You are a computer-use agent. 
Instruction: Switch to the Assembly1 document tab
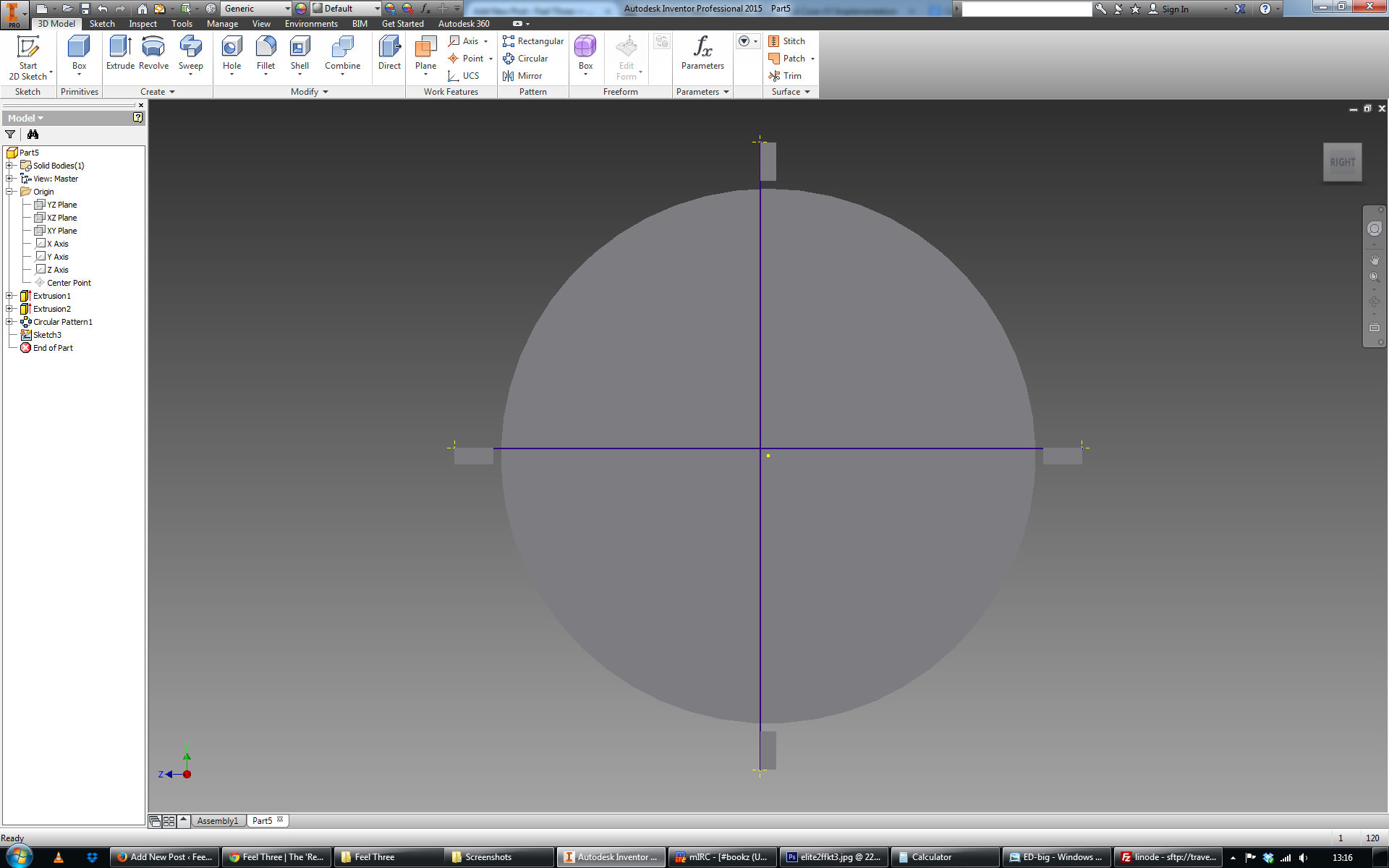tap(218, 821)
